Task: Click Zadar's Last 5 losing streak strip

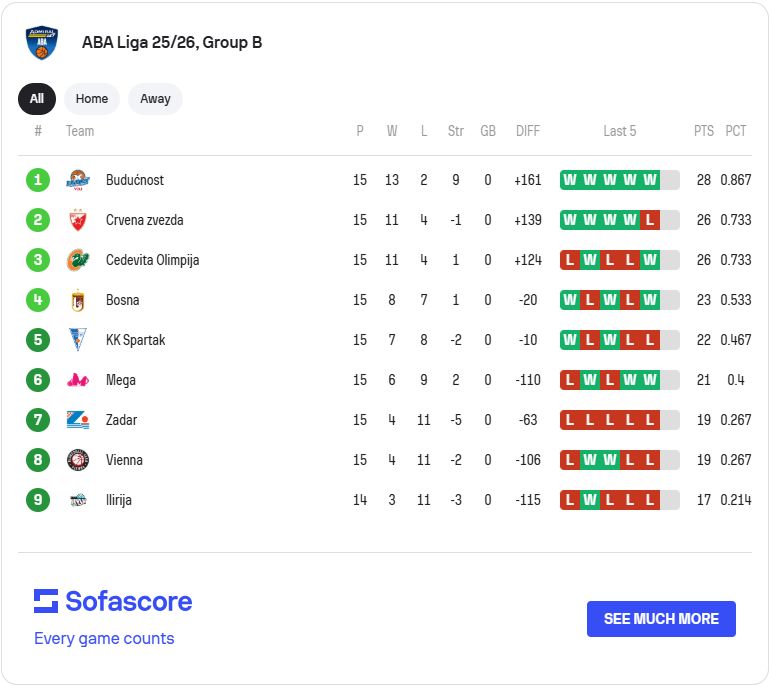Action: (x=619, y=420)
